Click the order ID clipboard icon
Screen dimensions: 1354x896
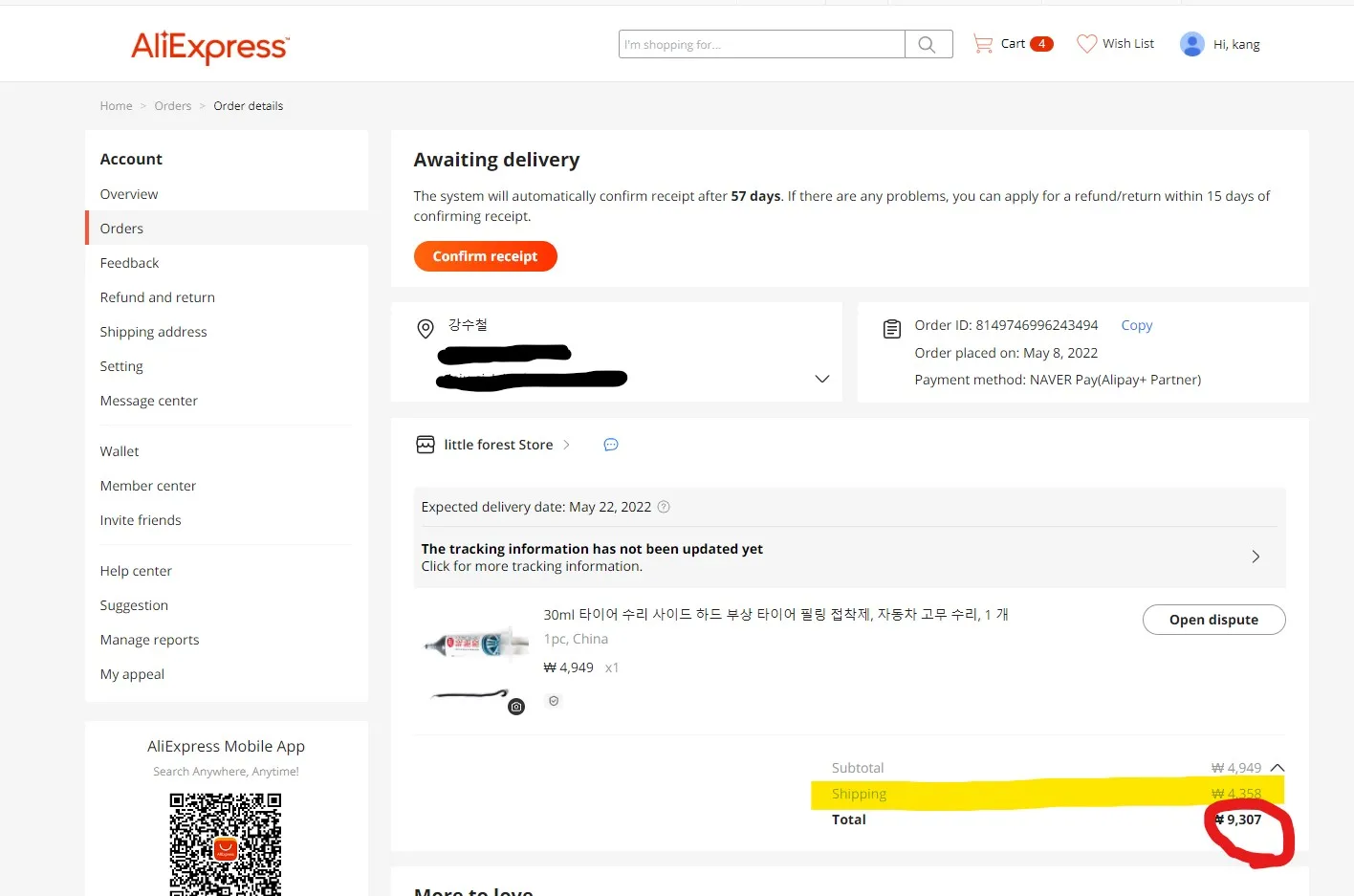pyautogui.click(x=892, y=329)
